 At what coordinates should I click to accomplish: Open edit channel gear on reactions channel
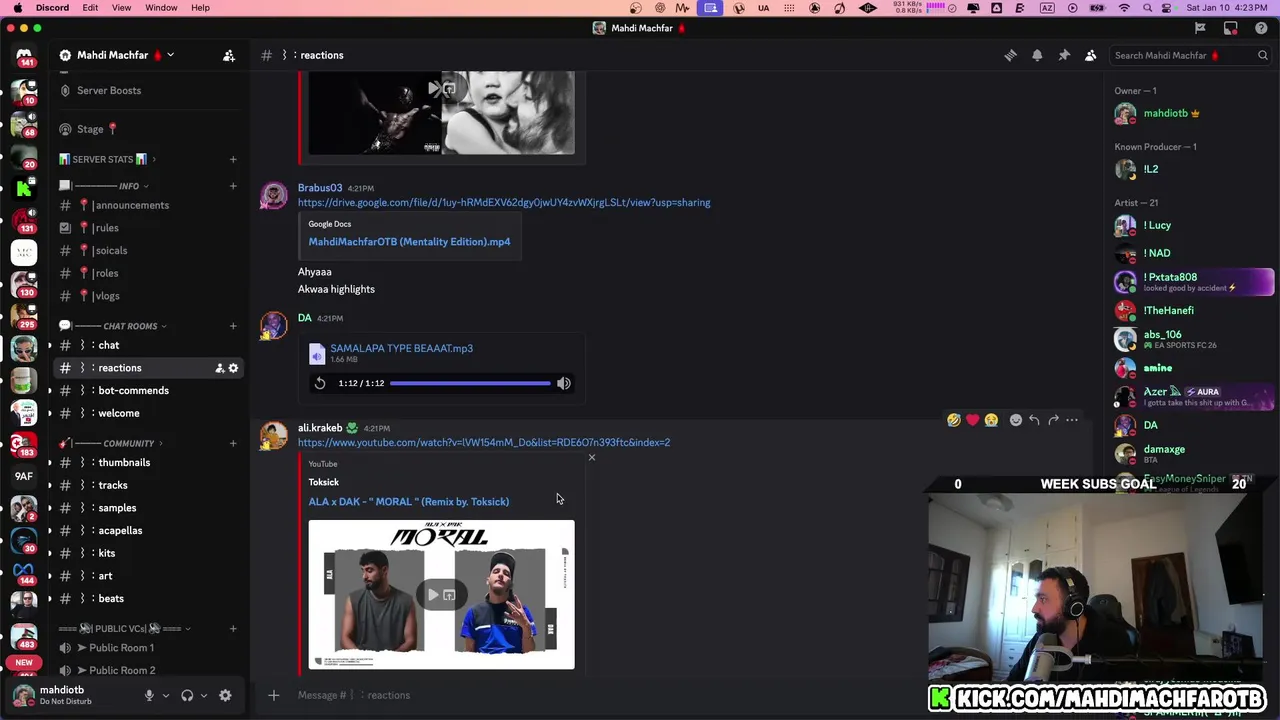pyautogui.click(x=233, y=368)
